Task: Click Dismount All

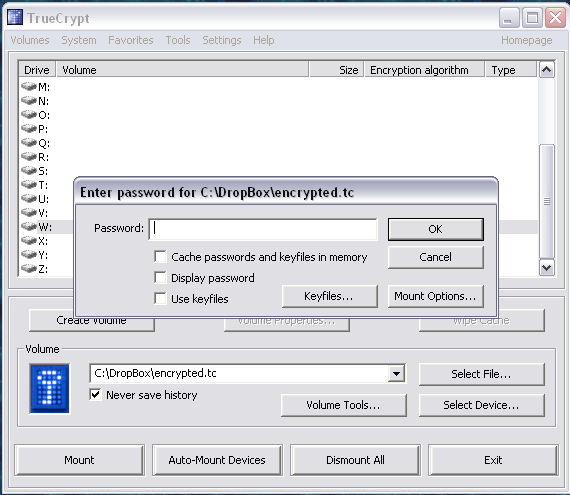Action: click(x=355, y=460)
